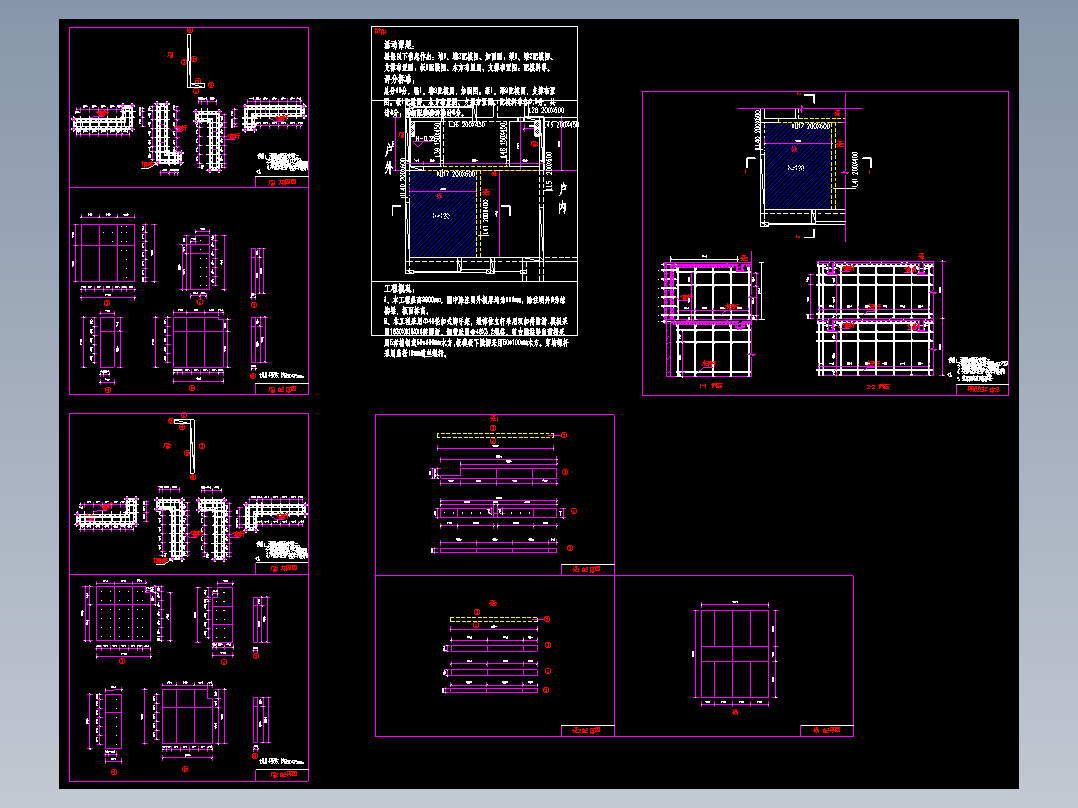1078x808 pixels.
Task: Click the blue hatched slab in the central floor plan
Action: coord(443,214)
